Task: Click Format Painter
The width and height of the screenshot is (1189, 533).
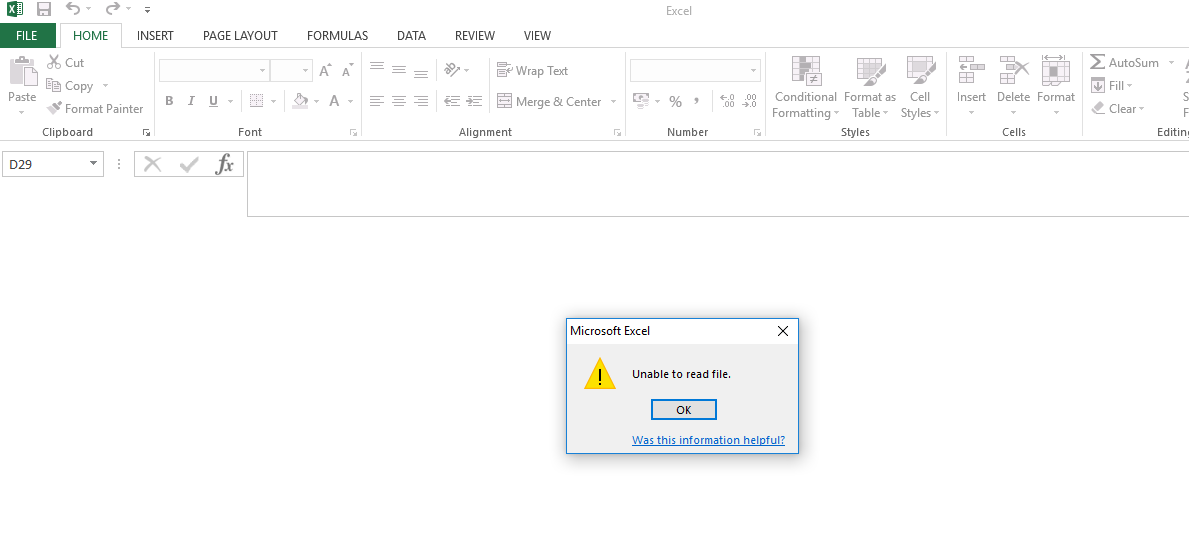Action: click(95, 108)
